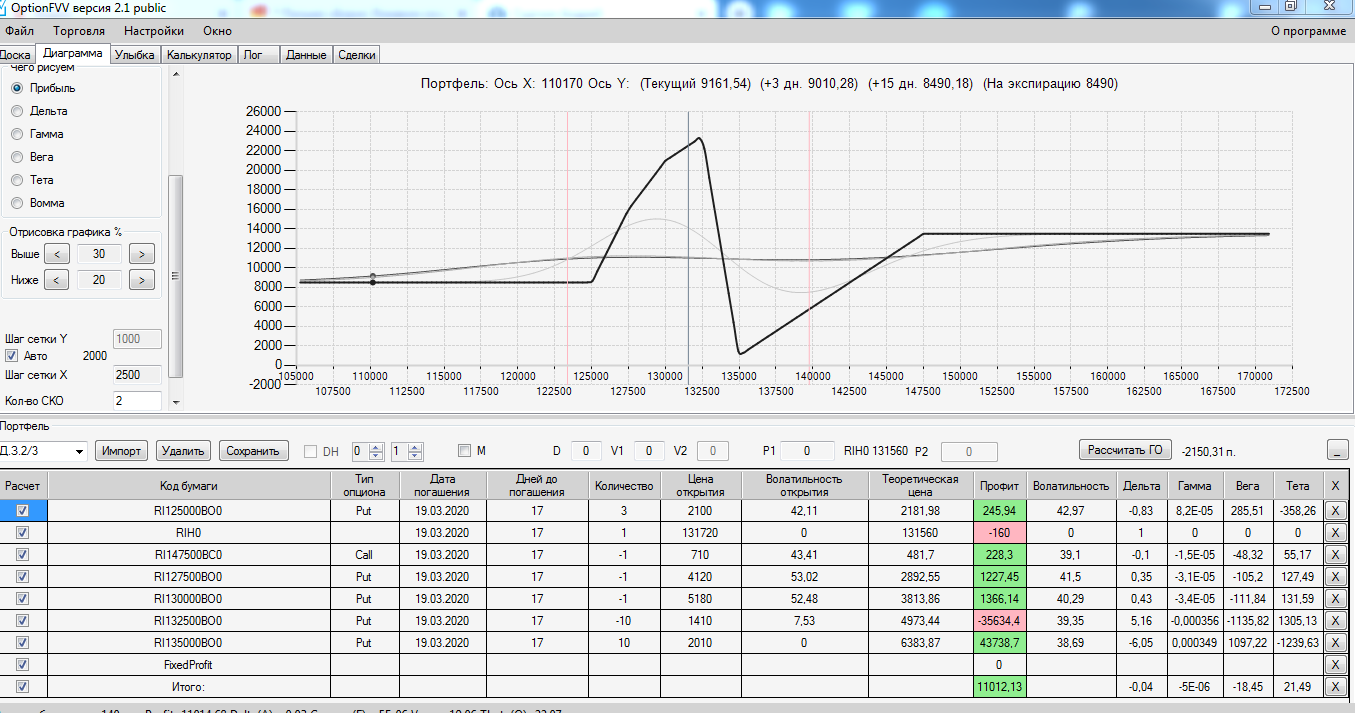
Task: Switch to the Улыбка tab
Action: pyautogui.click(x=134, y=55)
